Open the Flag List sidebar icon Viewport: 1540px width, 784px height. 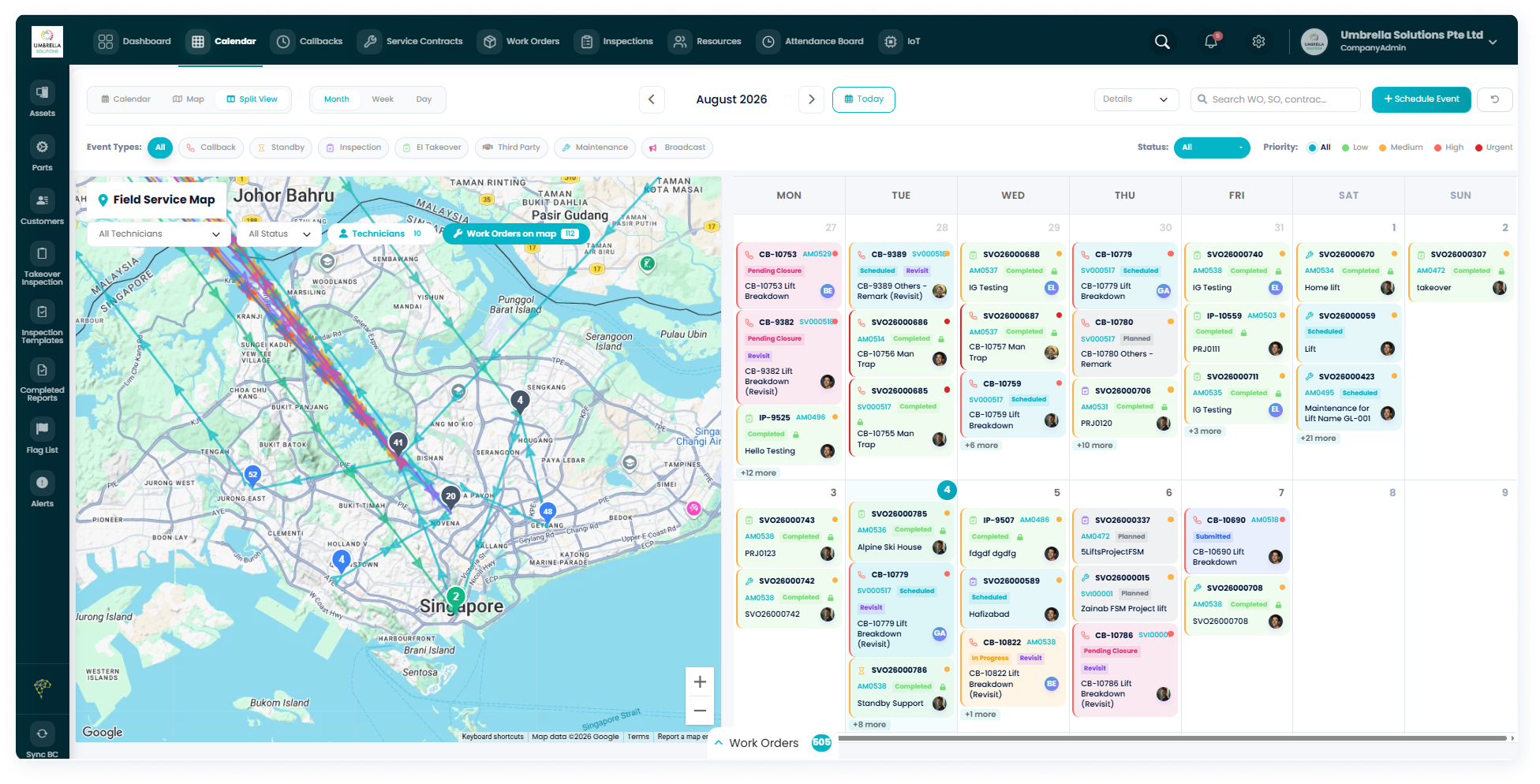(42, 428)
